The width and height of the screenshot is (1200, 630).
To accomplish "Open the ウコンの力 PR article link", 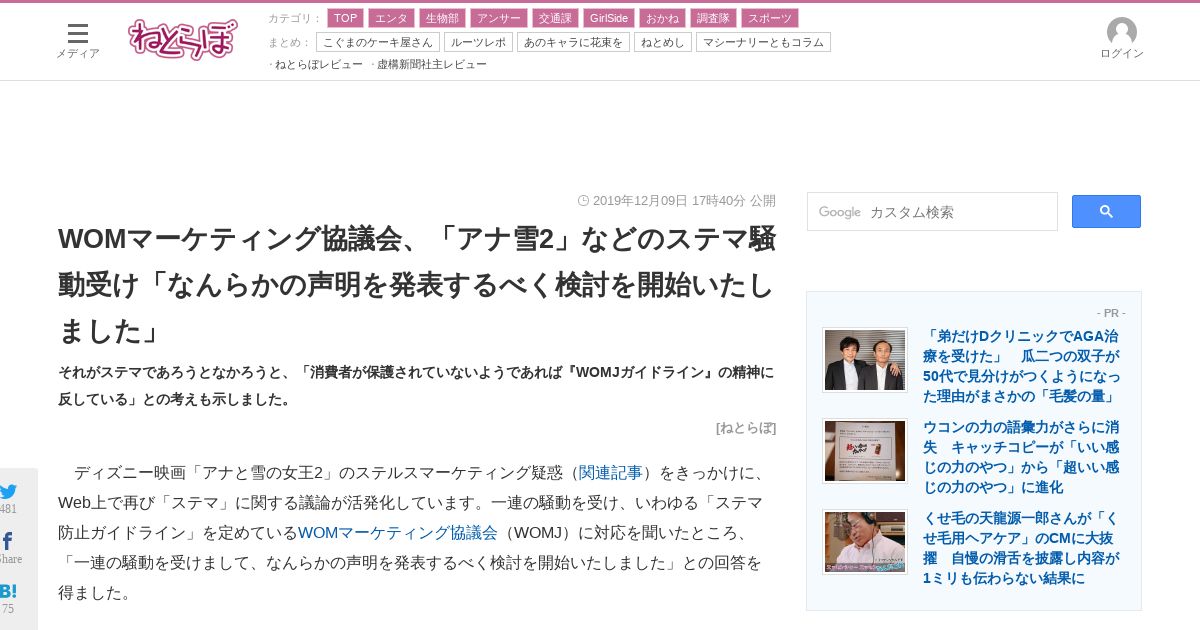I will [1022, 457].
